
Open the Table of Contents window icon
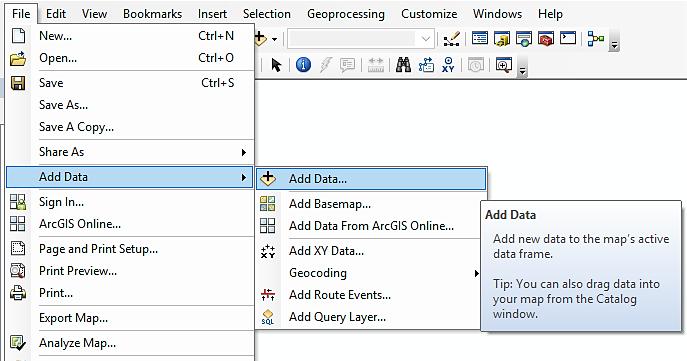480,39
